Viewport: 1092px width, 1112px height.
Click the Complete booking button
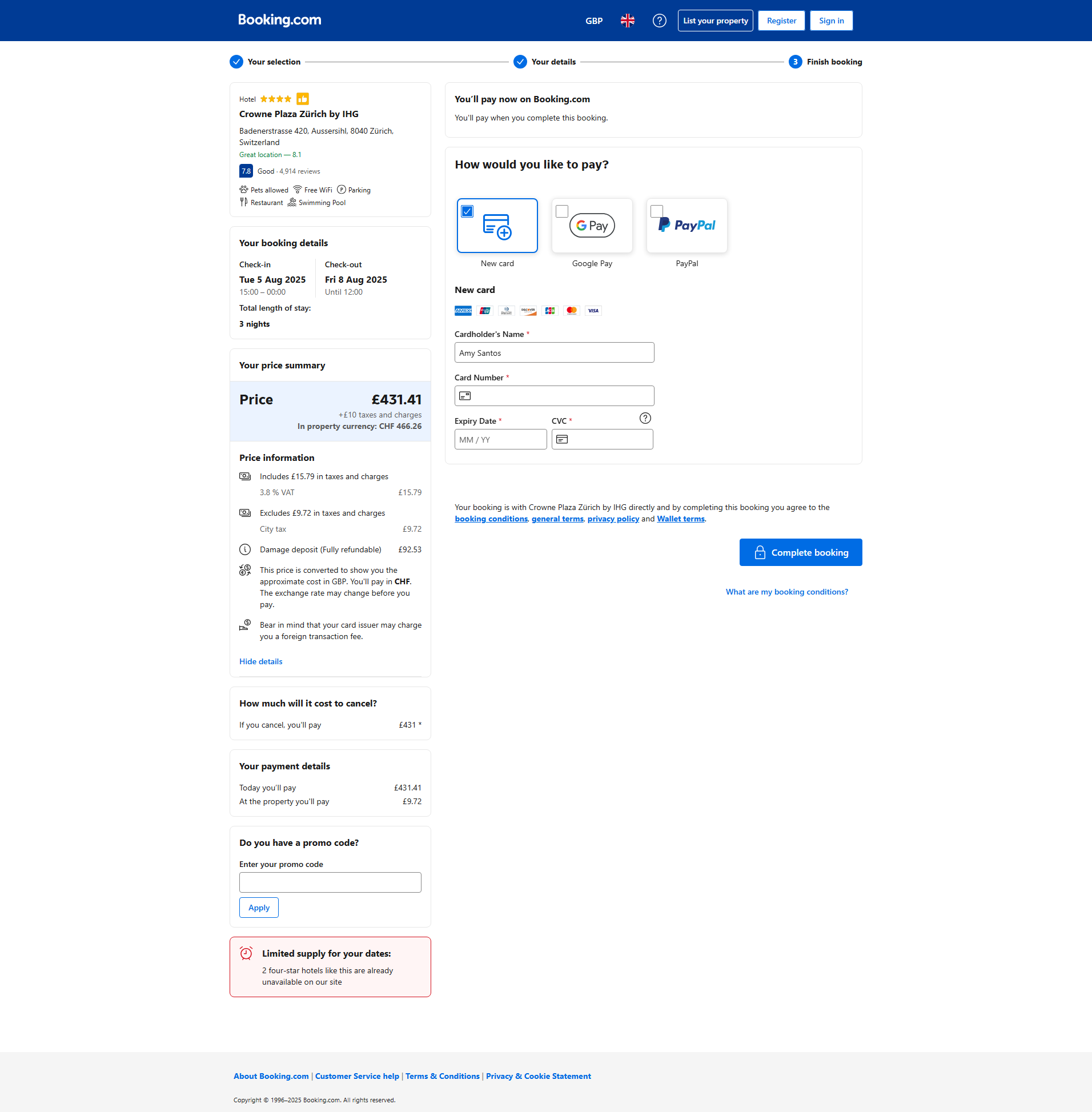point(801,552)
